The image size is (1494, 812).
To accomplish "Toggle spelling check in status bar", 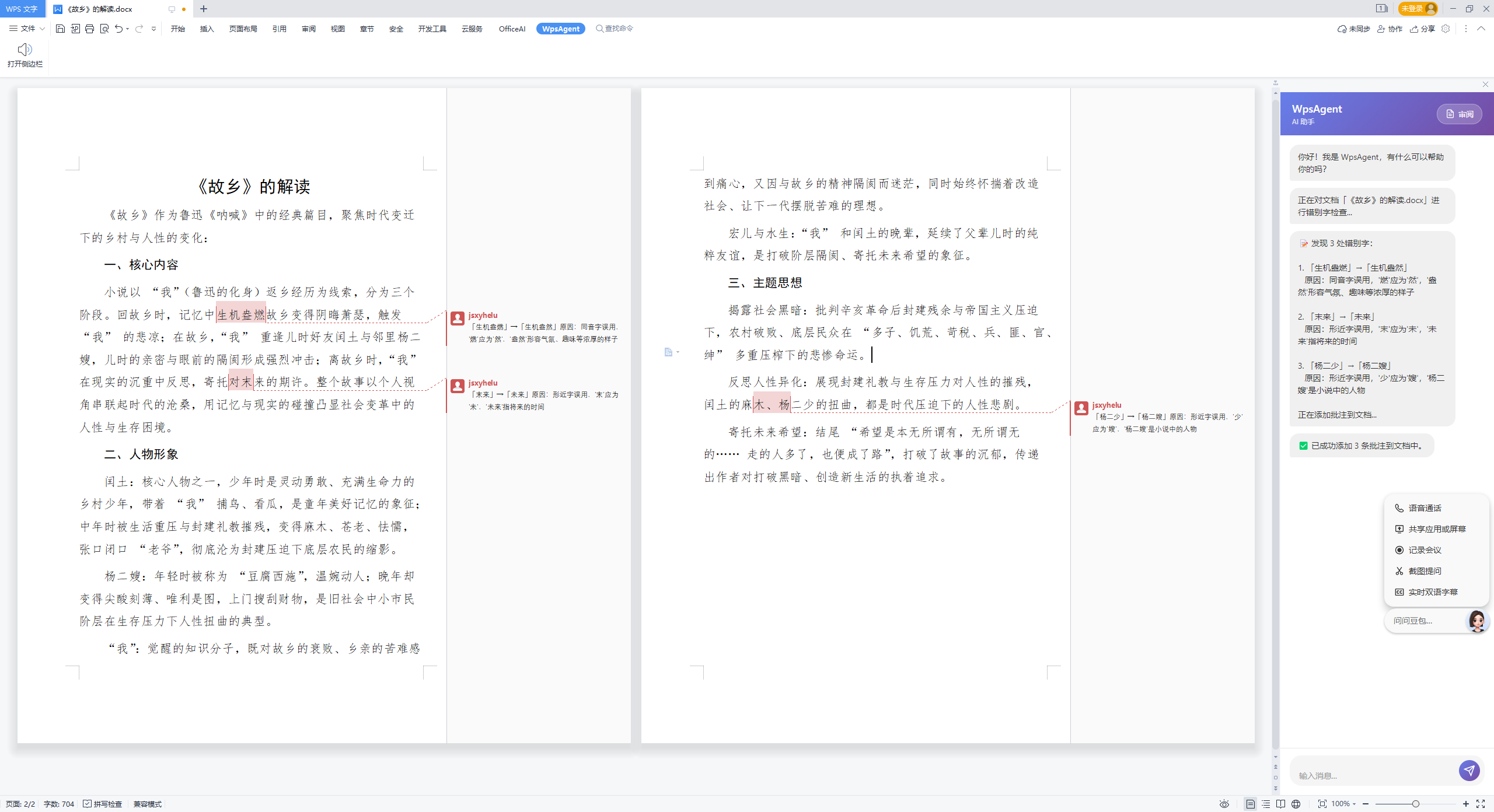I will [103, 804].
